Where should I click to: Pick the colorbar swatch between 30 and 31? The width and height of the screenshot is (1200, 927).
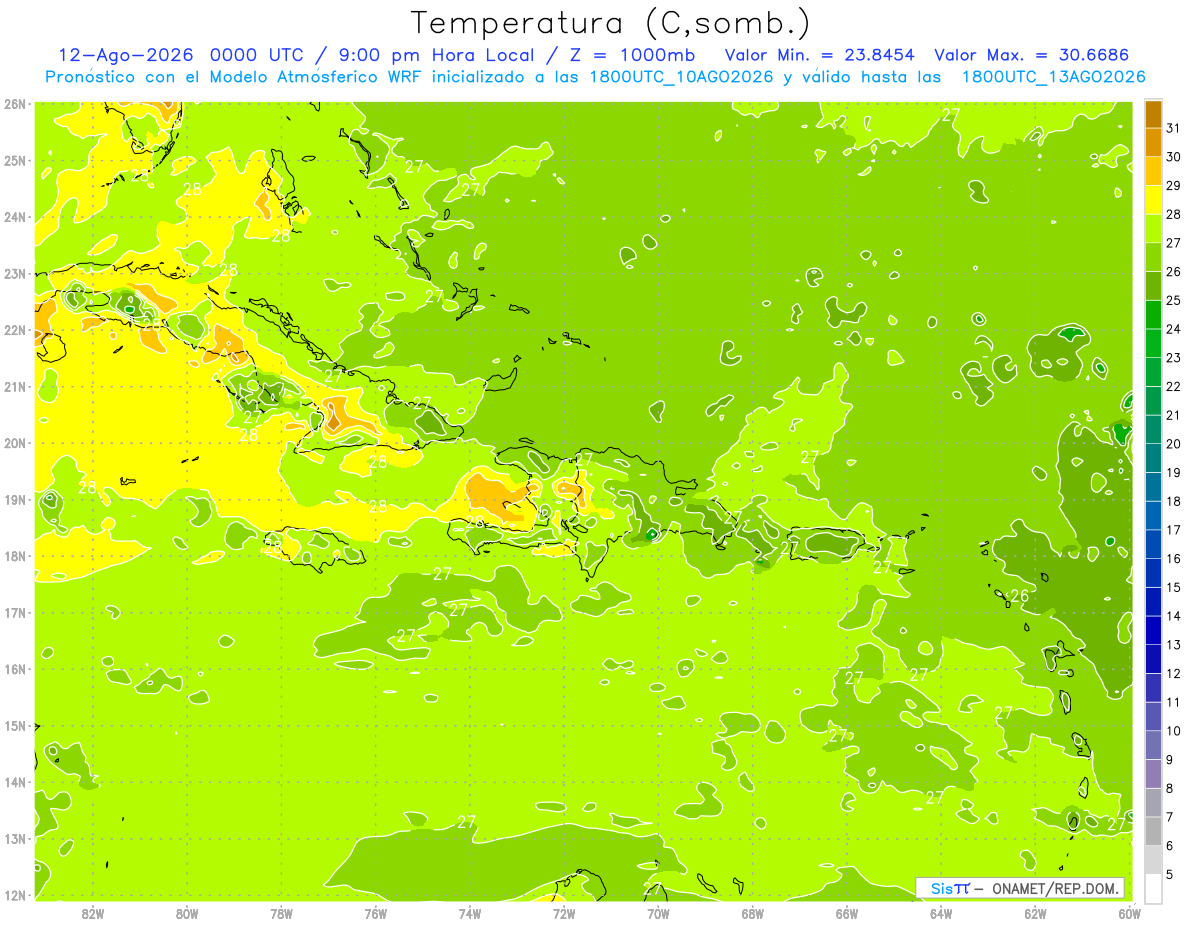pos(1152,141)
